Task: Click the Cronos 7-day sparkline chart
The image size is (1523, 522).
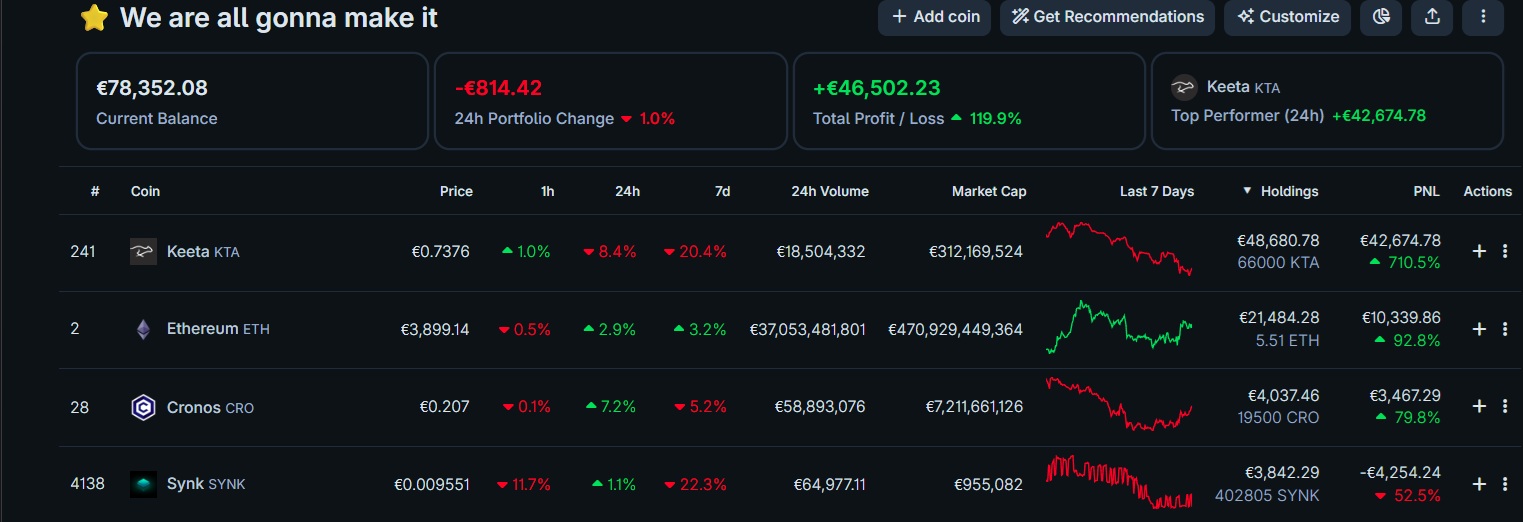Action: pyautogui.click(x=1119, y=404)
